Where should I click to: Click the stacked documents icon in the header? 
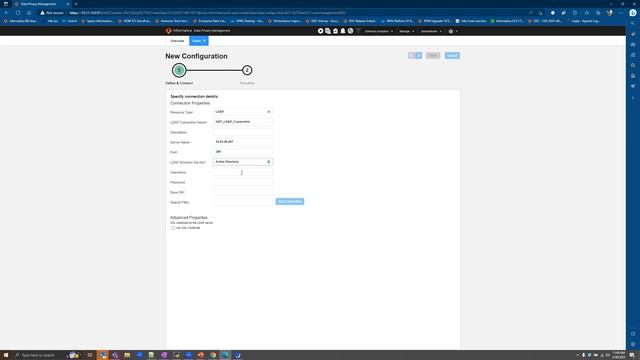click(328, 31)
